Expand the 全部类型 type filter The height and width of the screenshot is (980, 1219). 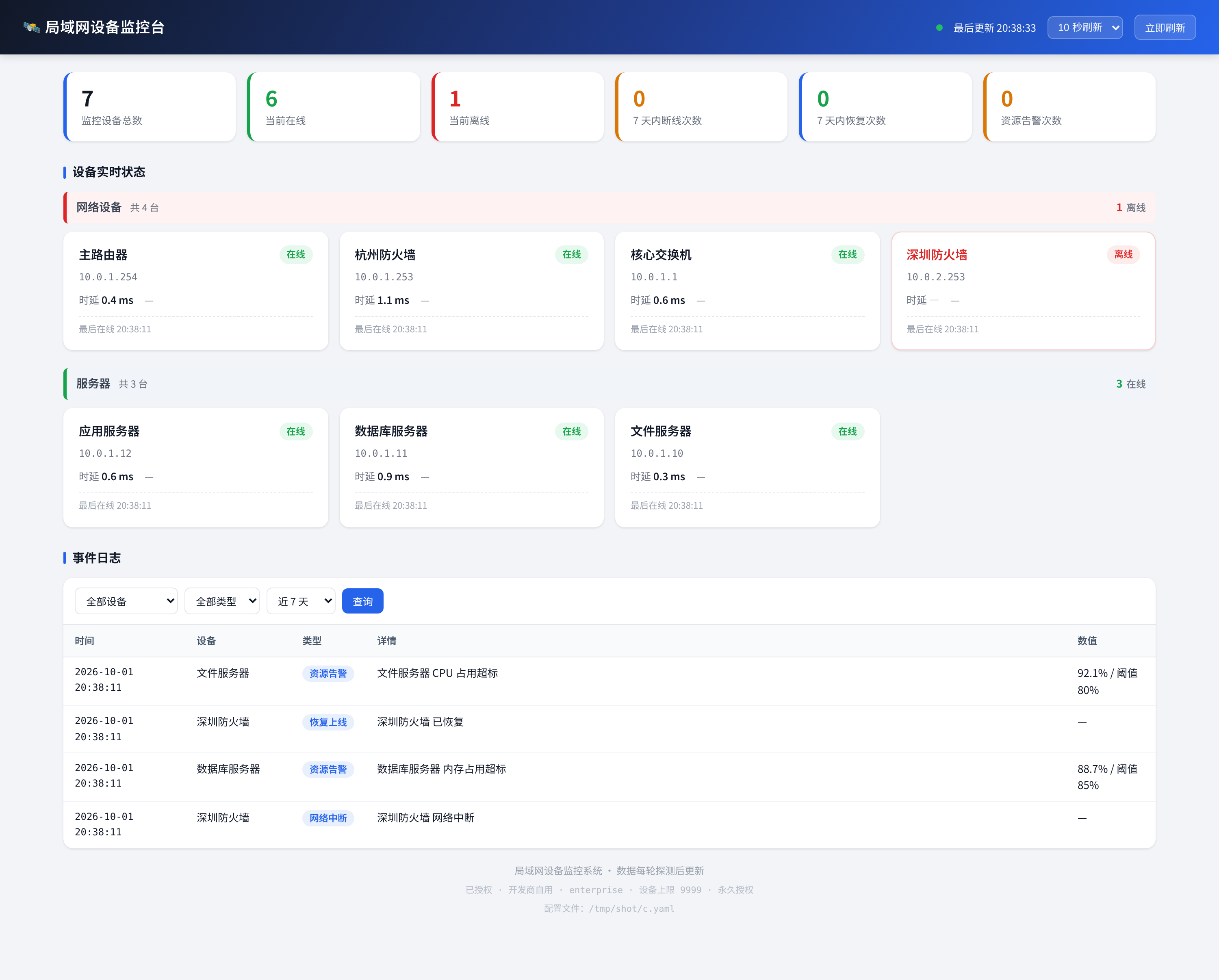point(222,601)
